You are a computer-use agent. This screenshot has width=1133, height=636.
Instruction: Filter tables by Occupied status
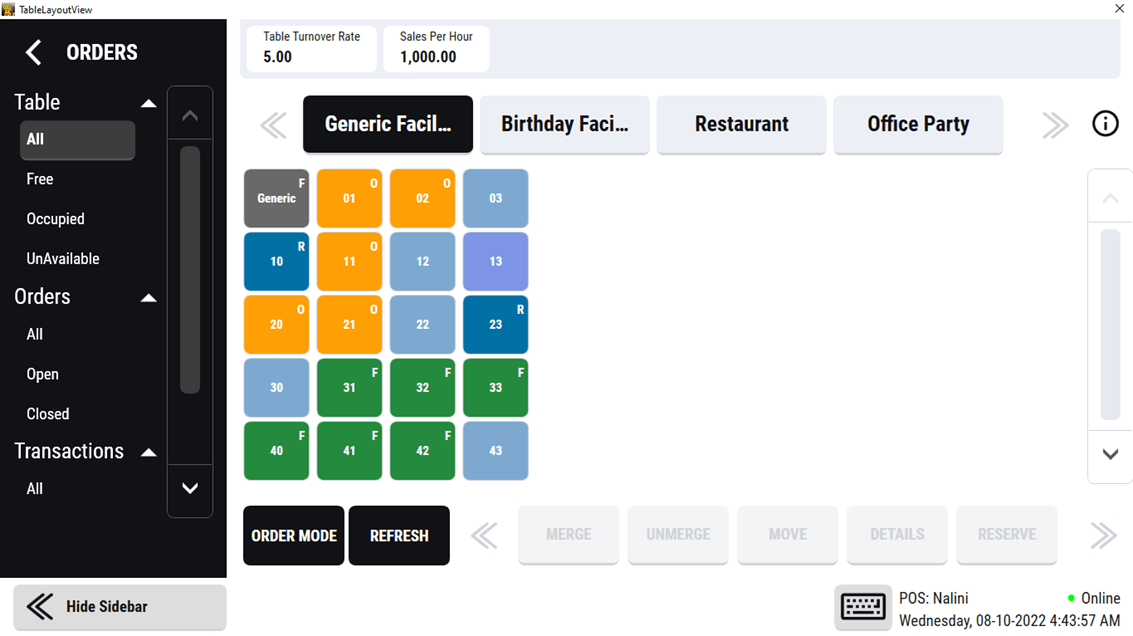pyautogui.click(x=55, y=218)
